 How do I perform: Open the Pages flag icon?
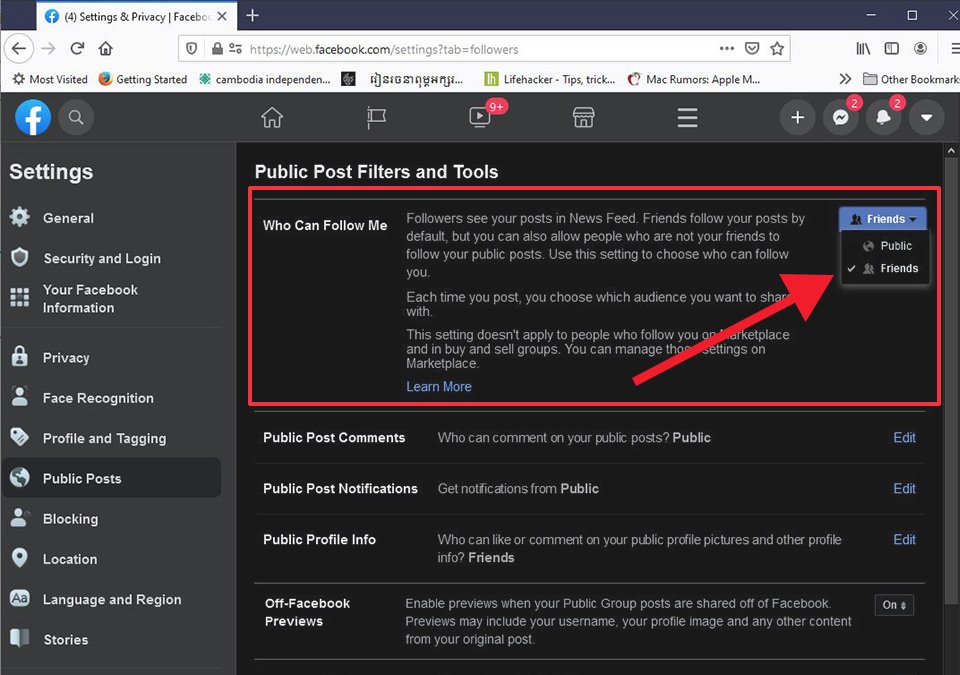pyautogui.click(x=376, y=117)
